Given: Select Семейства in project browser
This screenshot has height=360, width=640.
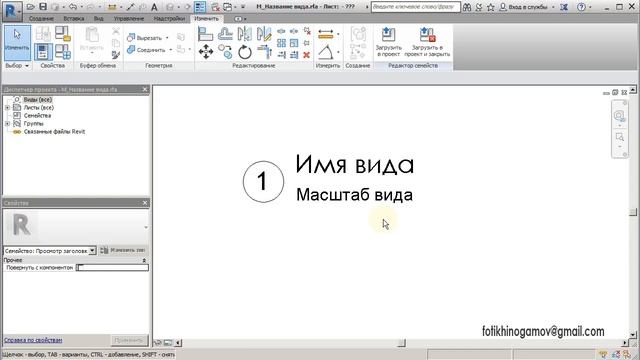Looking at the screenshot, I should pyautogui.click(x=37, y=116).
